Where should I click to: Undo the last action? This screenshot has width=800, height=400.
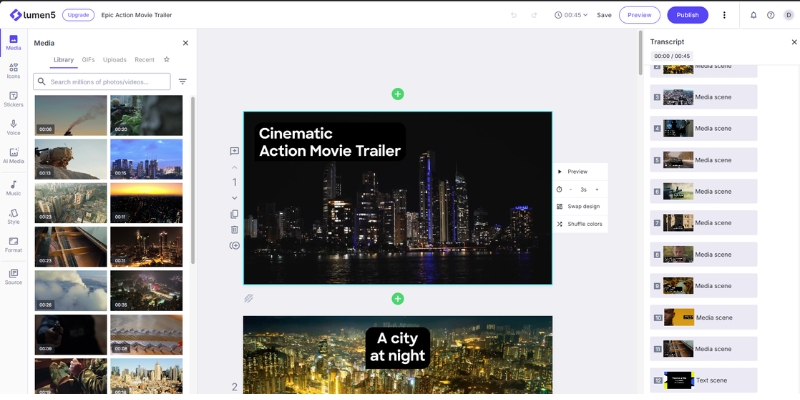point(514,15)
